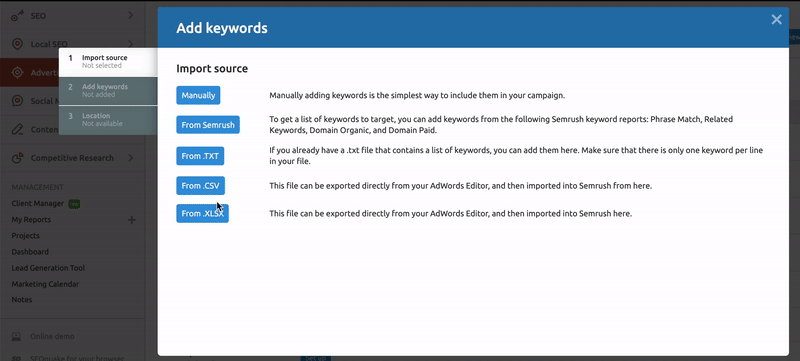Select From .TXT import option
800x361 pixels.
click(200, 156)
